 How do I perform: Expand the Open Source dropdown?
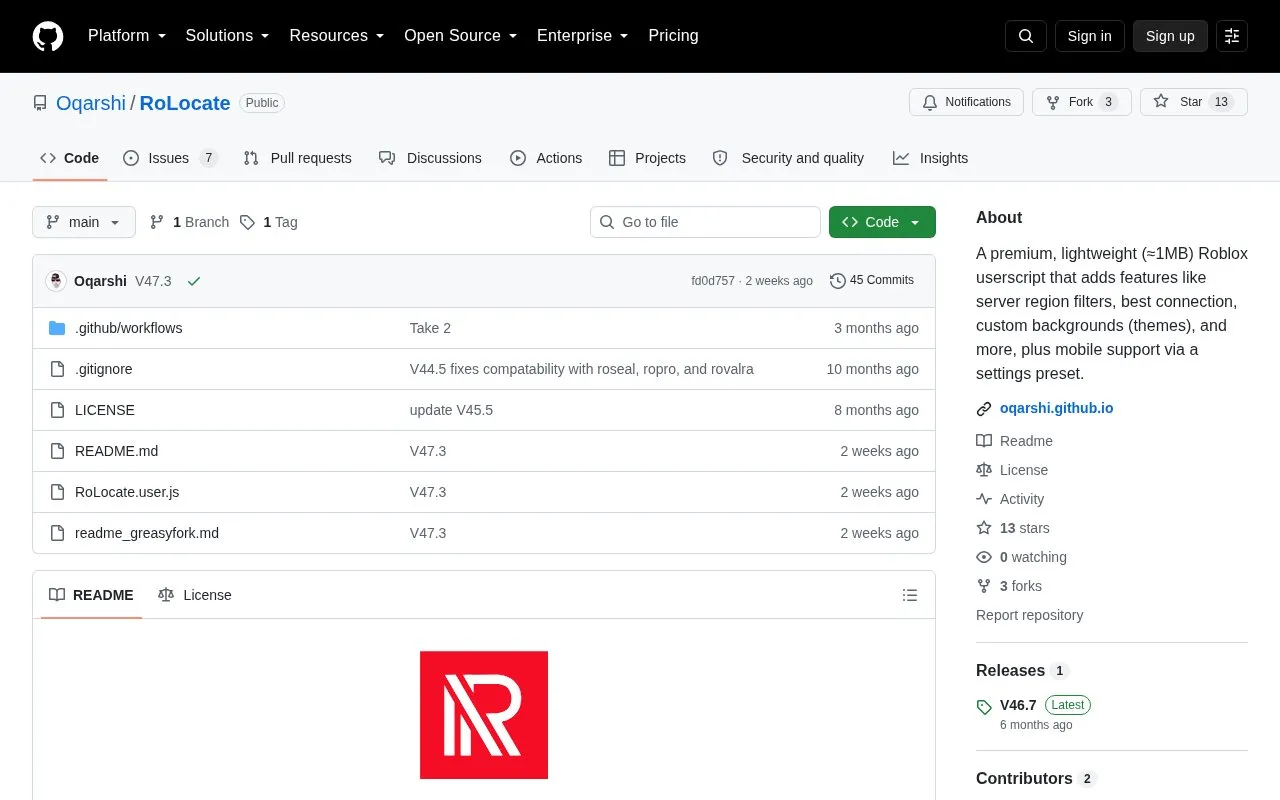pyautogui.click(x=461, y=36)
